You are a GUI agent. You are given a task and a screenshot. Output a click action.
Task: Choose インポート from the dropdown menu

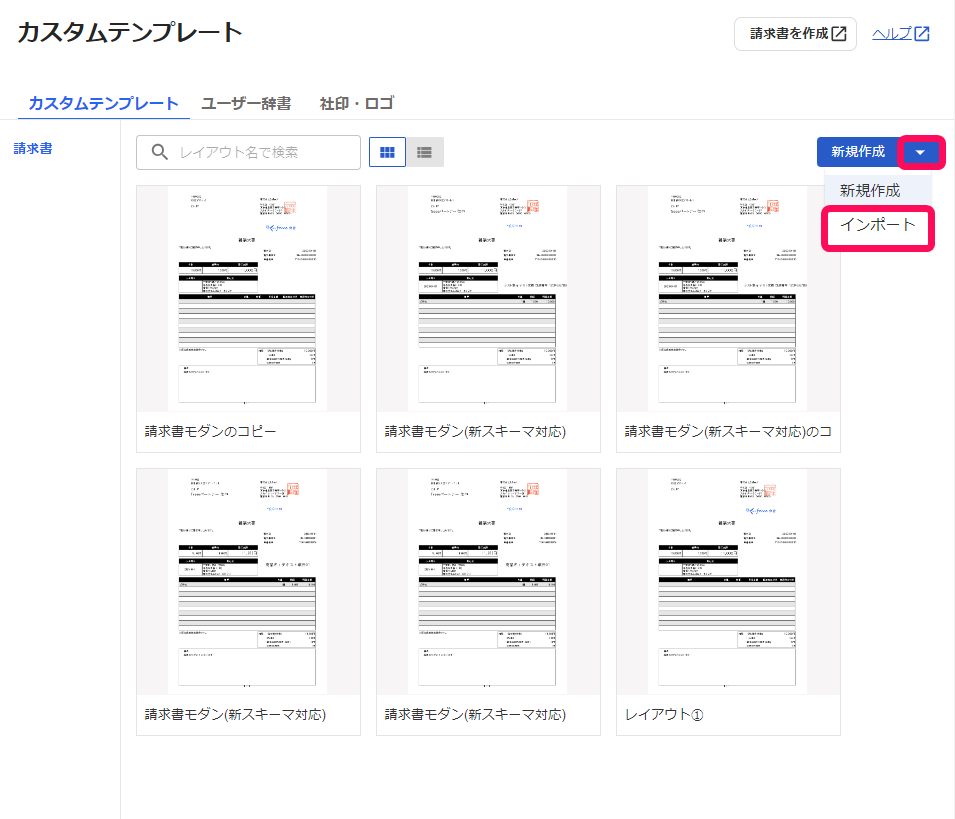[x=878, y=225]
